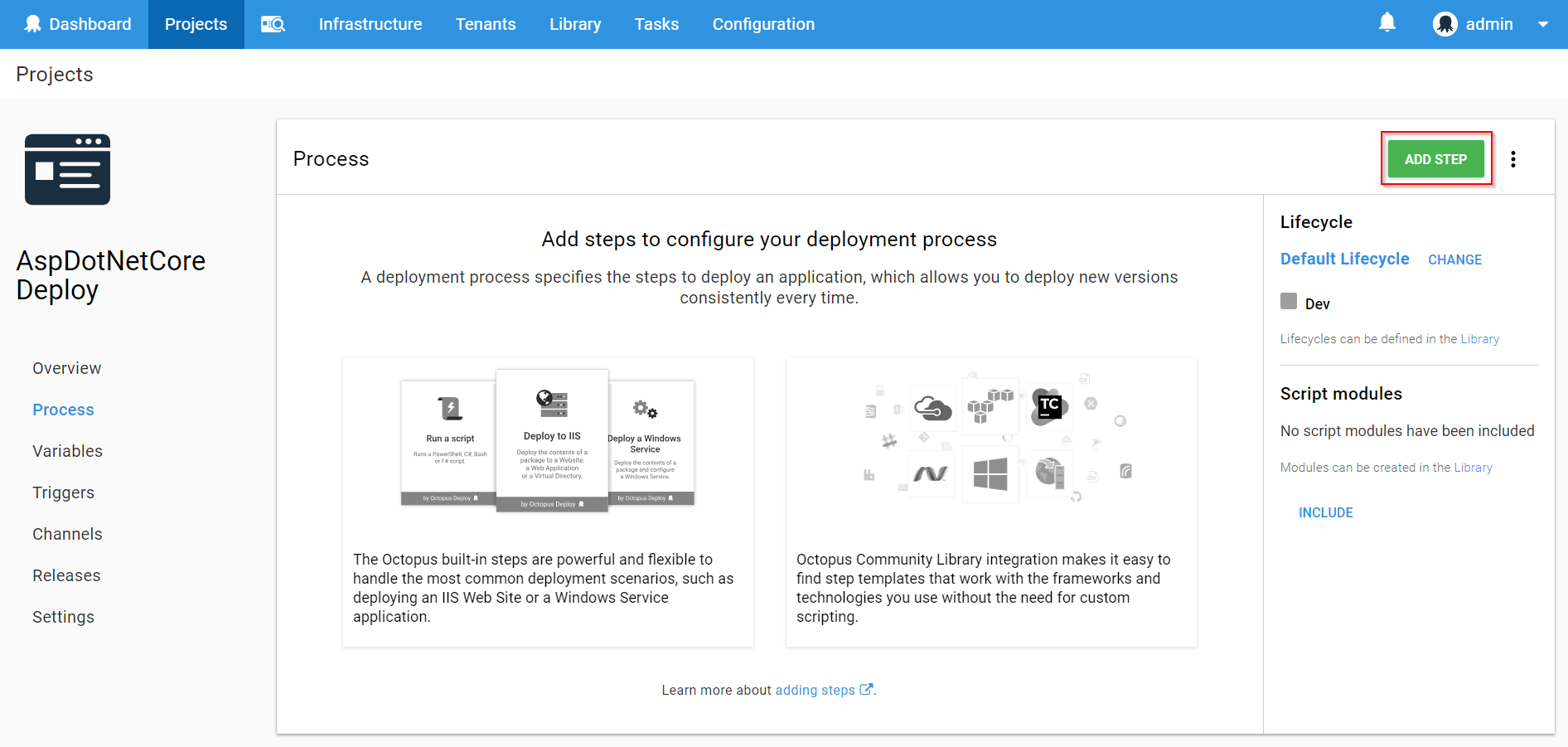Screen dimensions: 1568x747
Task: Click the Octopus Dashboard logo icon
Action: [33, 24]
